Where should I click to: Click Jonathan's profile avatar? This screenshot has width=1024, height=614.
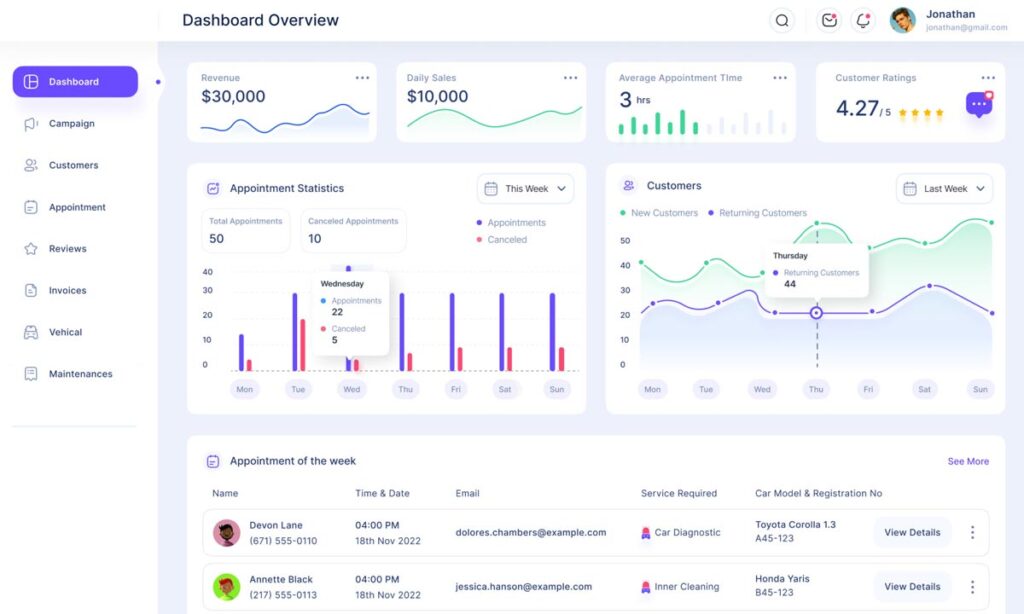click(x=903, y=20)
